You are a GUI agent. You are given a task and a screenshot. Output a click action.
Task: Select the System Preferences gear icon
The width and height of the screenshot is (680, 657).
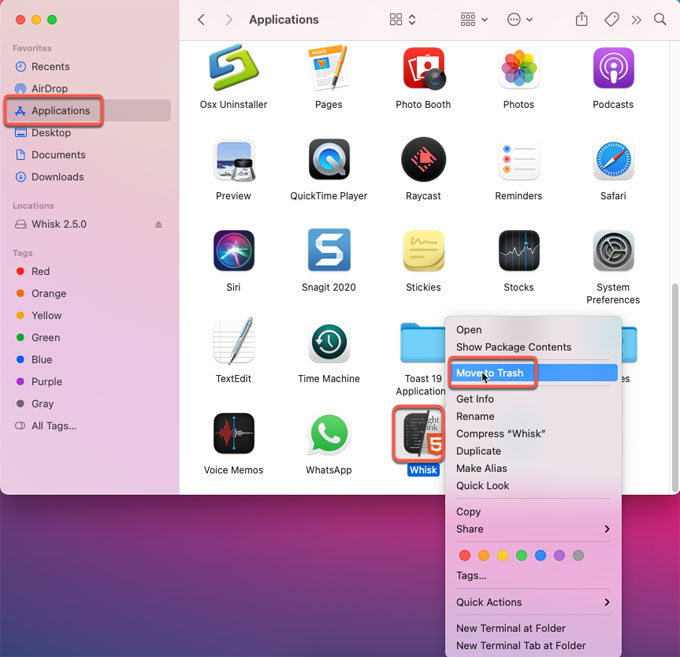pos(613,251)
